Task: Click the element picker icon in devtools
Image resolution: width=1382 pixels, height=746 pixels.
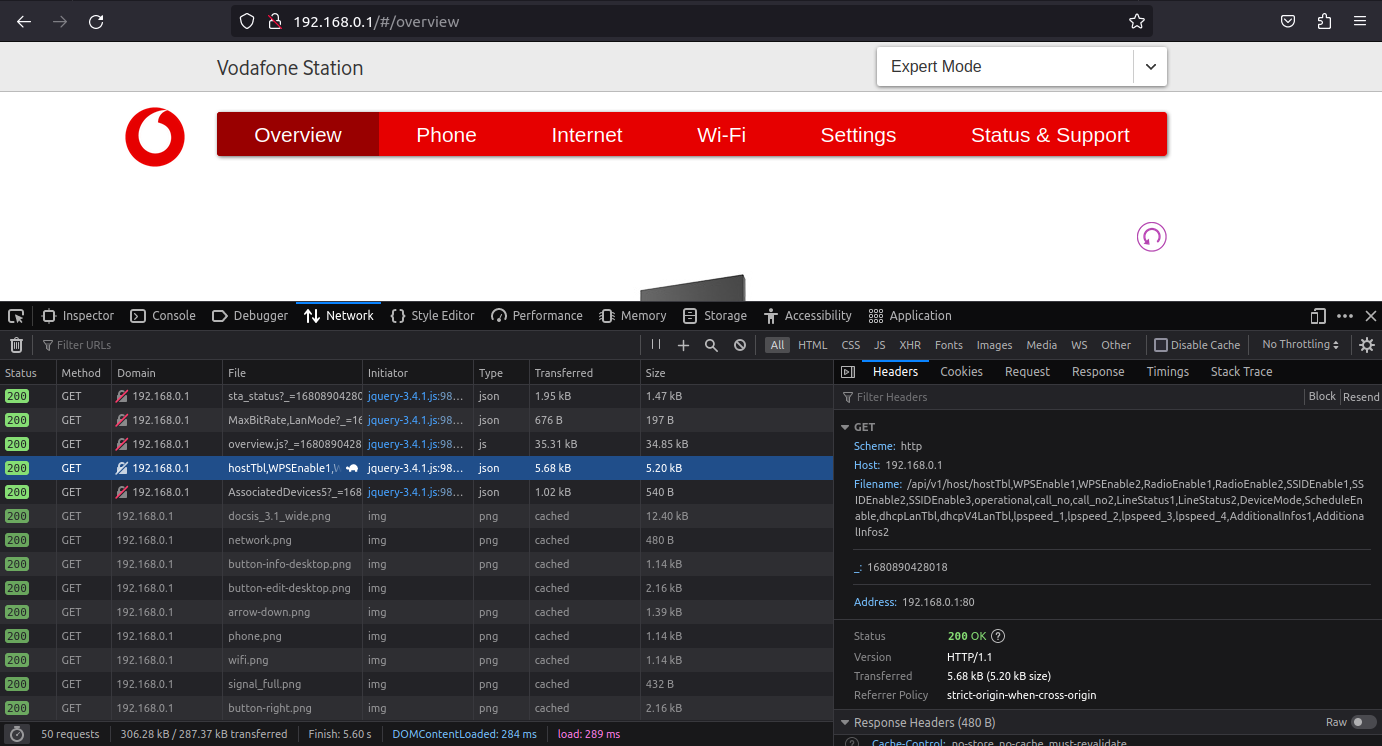Action: tap(16, 316)
